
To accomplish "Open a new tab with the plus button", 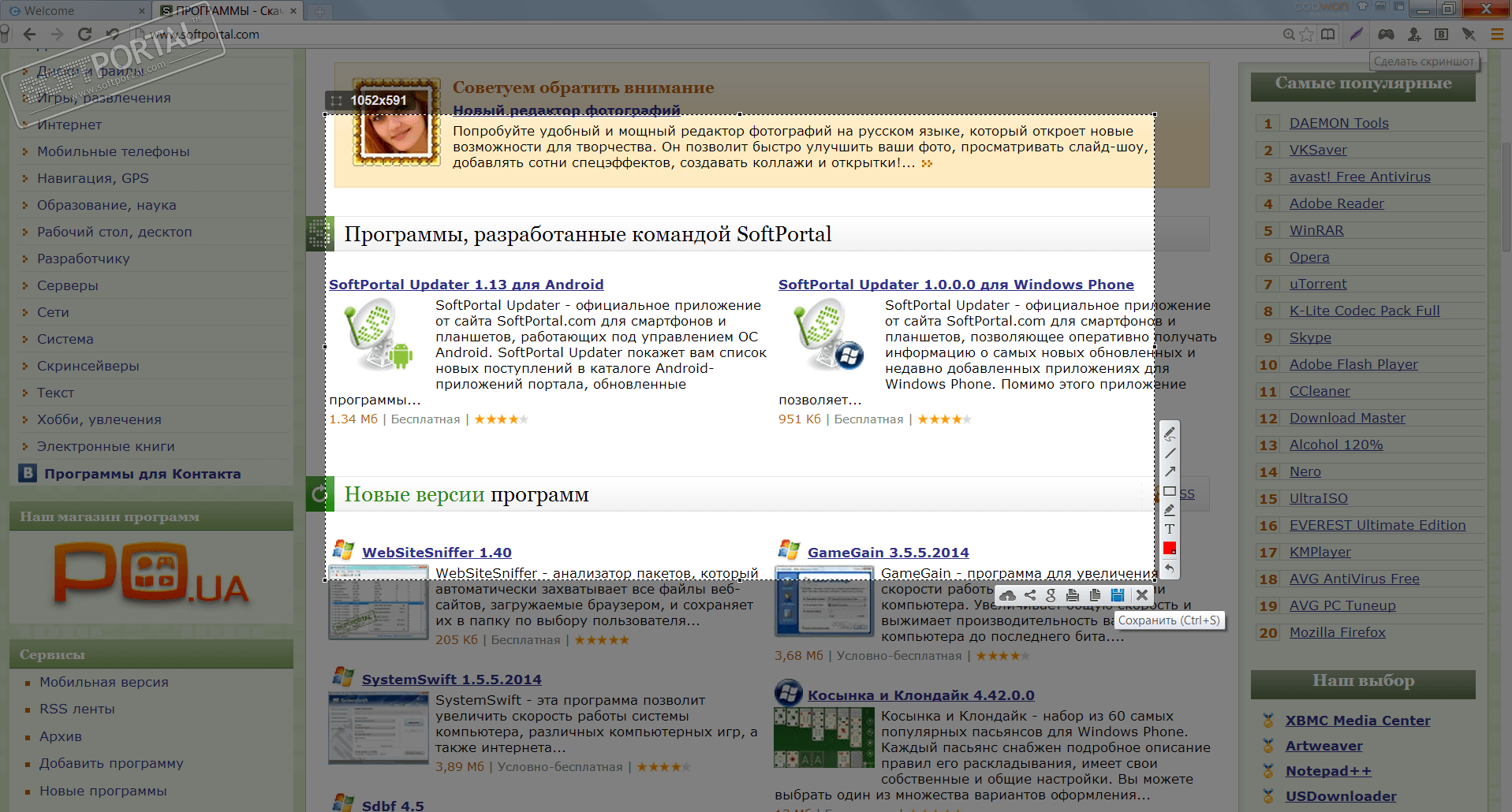I will click(x=319, y=11).
